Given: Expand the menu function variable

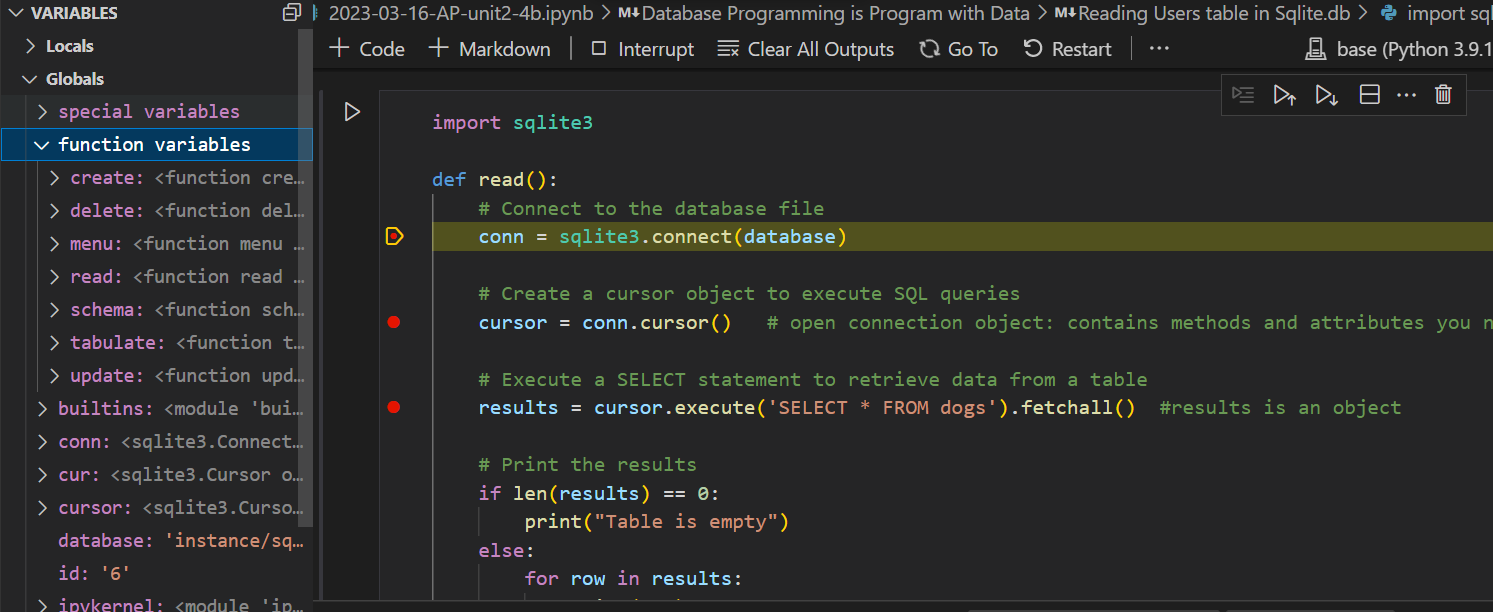Looking at the screenshot, I should point(55,244).
